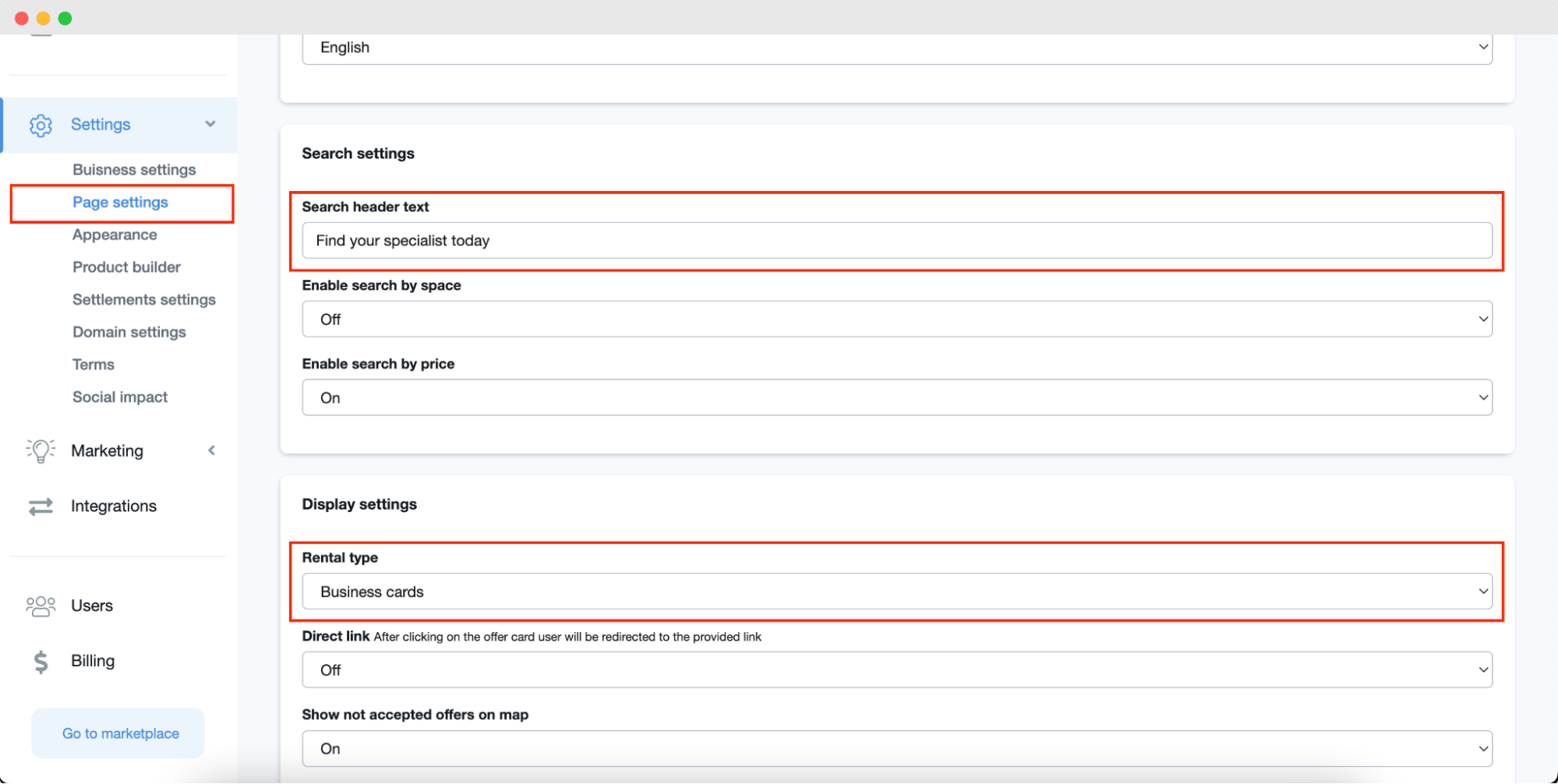Open Domain settings
Image resolution: width=1558 pixels, height=784 pixels.
129,332
